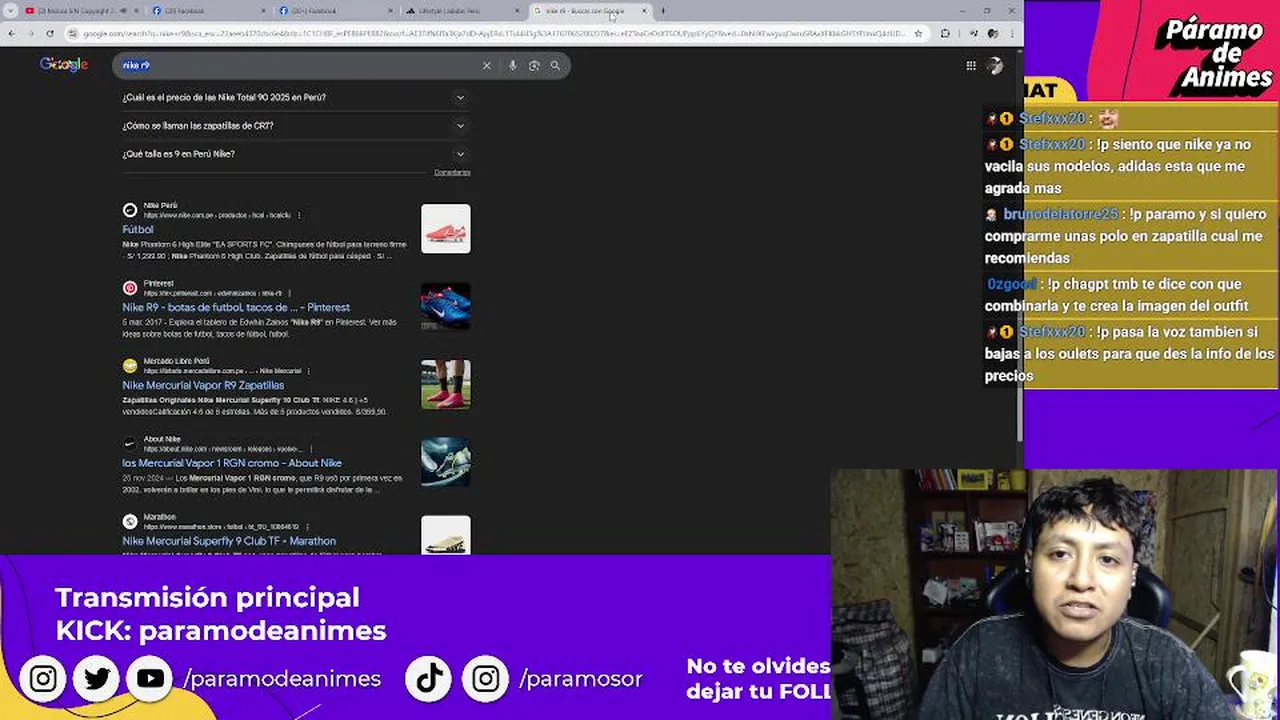Click the Mercado Libre site favicon
The width and height of the screenshot is (1280, 720).
(x=130, y=366)
